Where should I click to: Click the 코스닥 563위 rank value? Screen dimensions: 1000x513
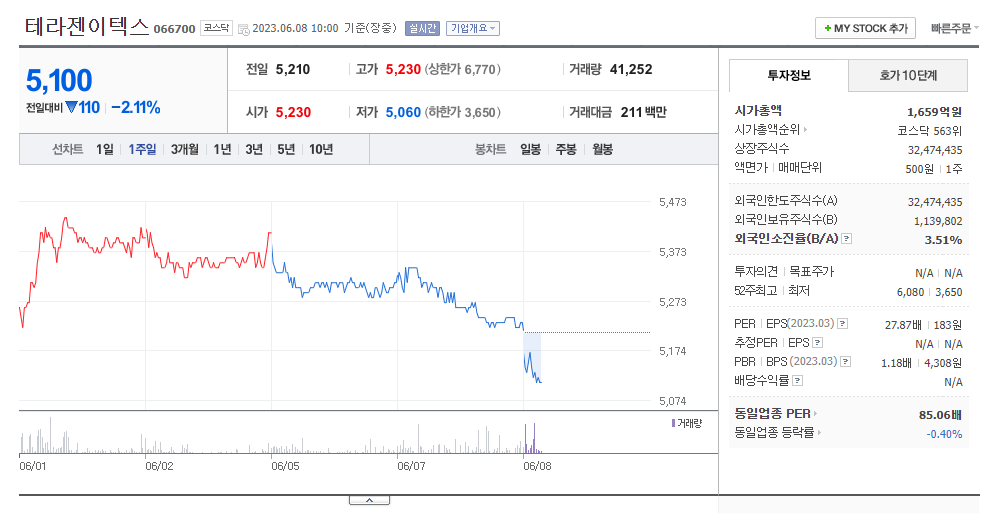(x=929, y=131)
